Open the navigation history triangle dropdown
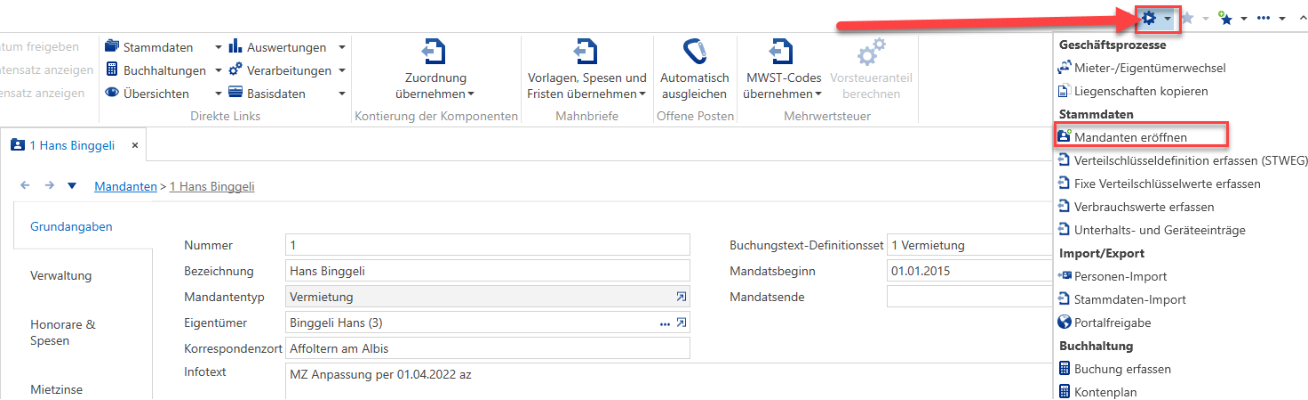This screenshot has height=400, width=1308. click(x=71, y=186)
